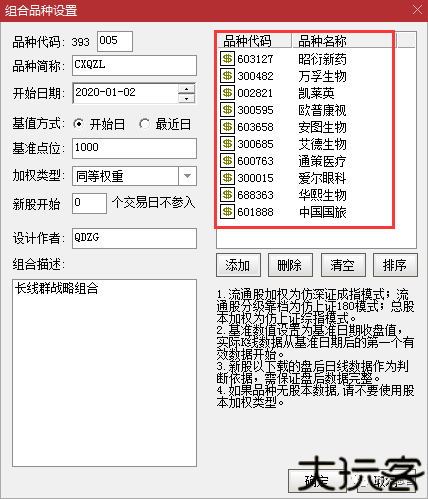Click the stock icon beside 603127
This screenshot has height=499, width=428.
pos(227,59)
